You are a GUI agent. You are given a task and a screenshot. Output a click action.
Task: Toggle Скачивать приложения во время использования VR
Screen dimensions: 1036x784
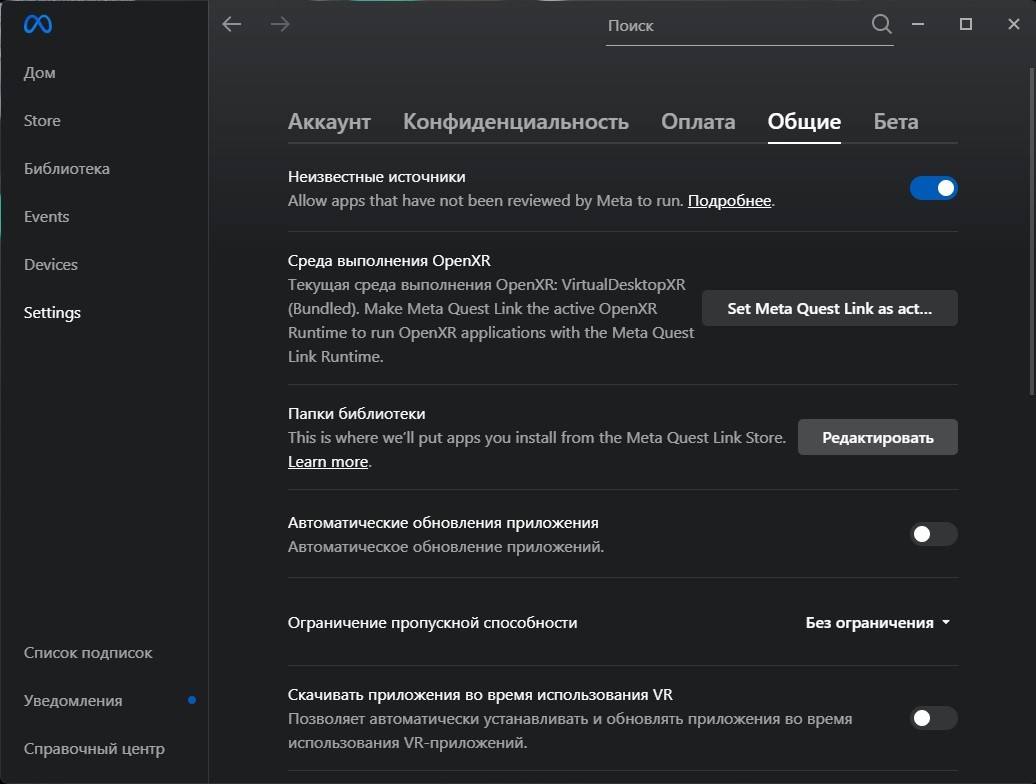[934, 718]
